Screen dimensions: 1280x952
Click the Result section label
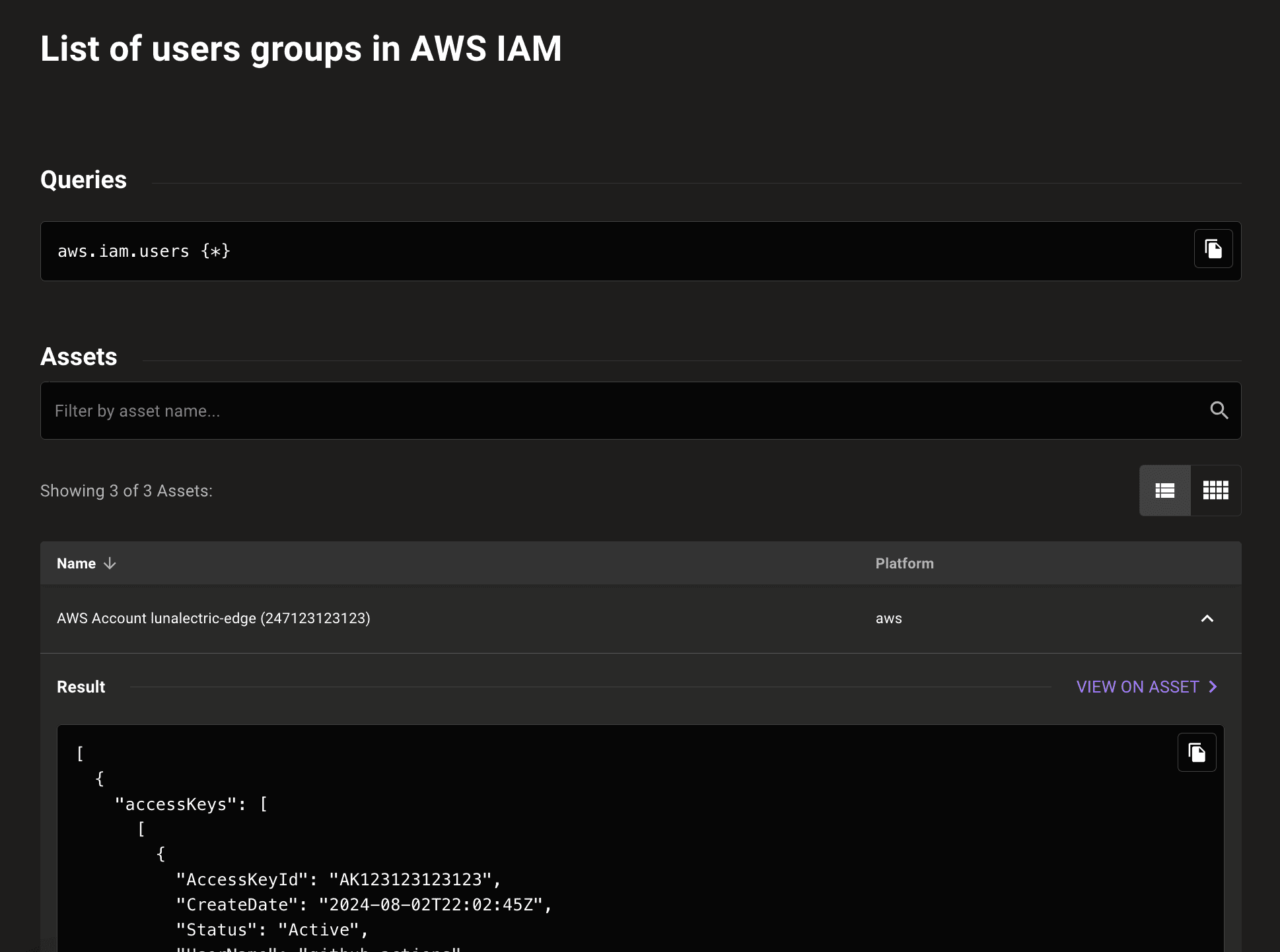81,687
